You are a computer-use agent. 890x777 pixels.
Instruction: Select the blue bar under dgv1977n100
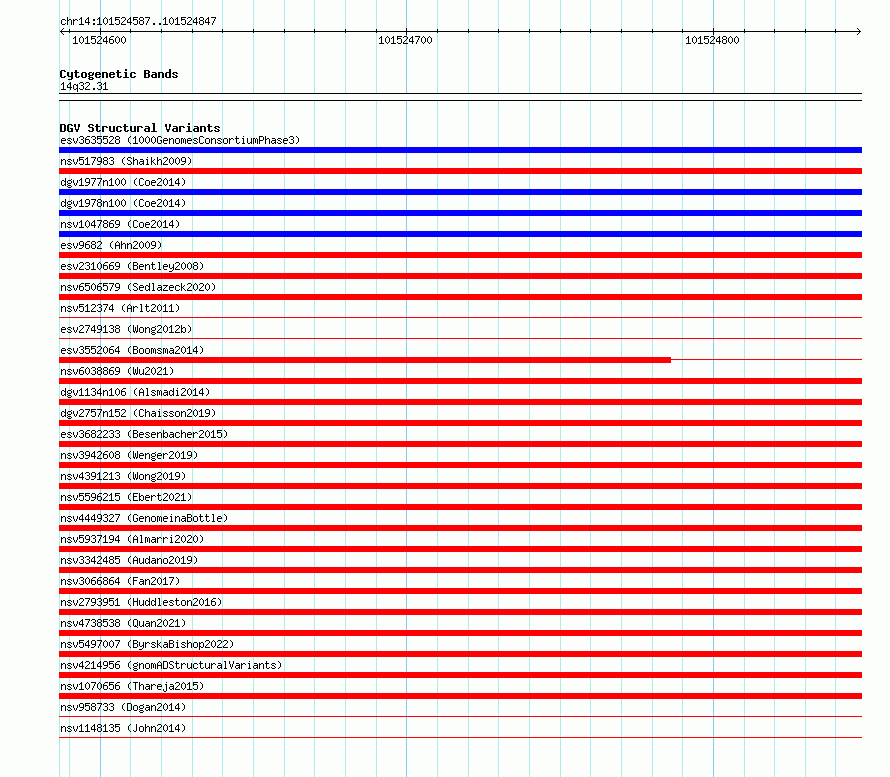(x=460, y=192)
